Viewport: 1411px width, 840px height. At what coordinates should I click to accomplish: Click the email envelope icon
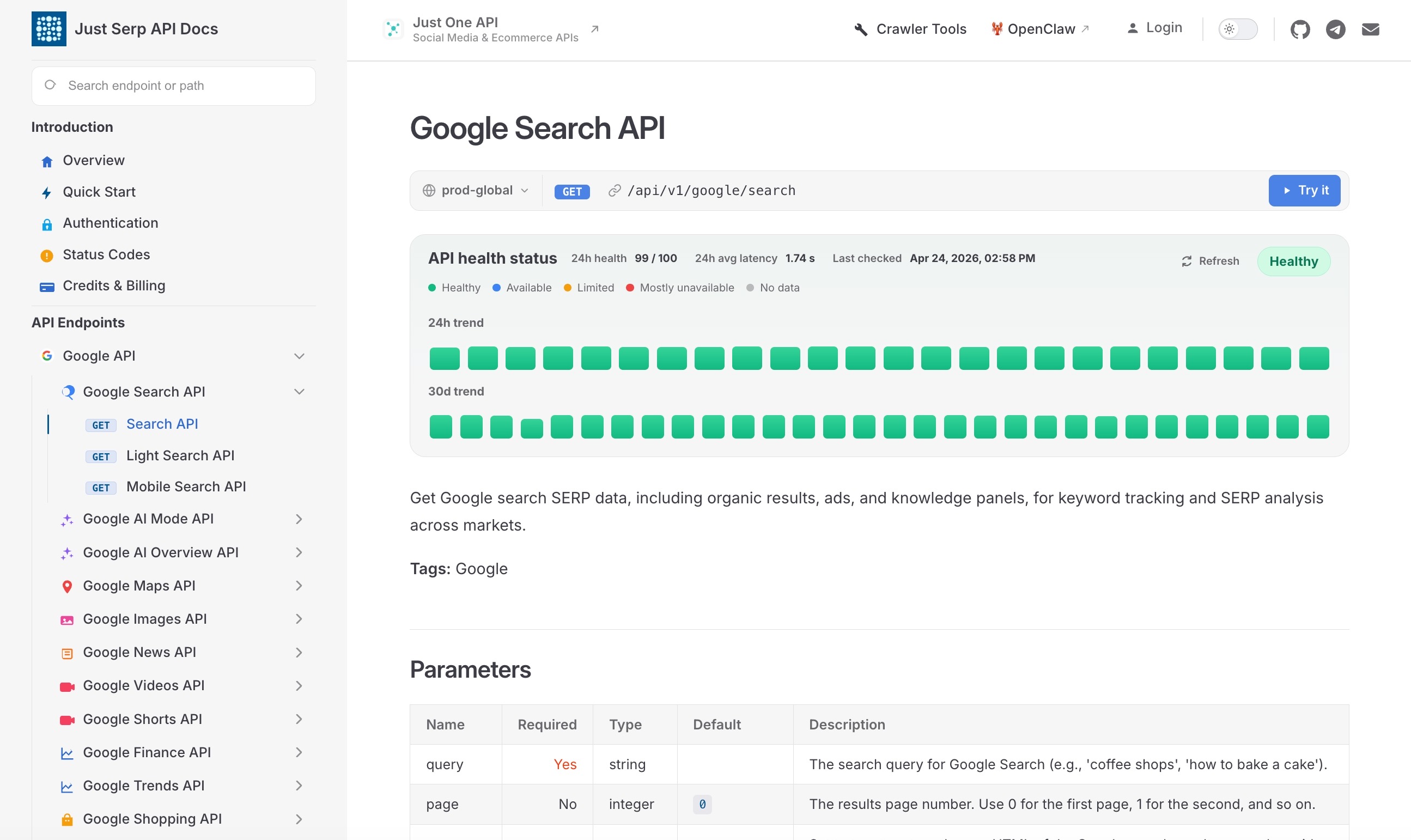[1370, 29]
